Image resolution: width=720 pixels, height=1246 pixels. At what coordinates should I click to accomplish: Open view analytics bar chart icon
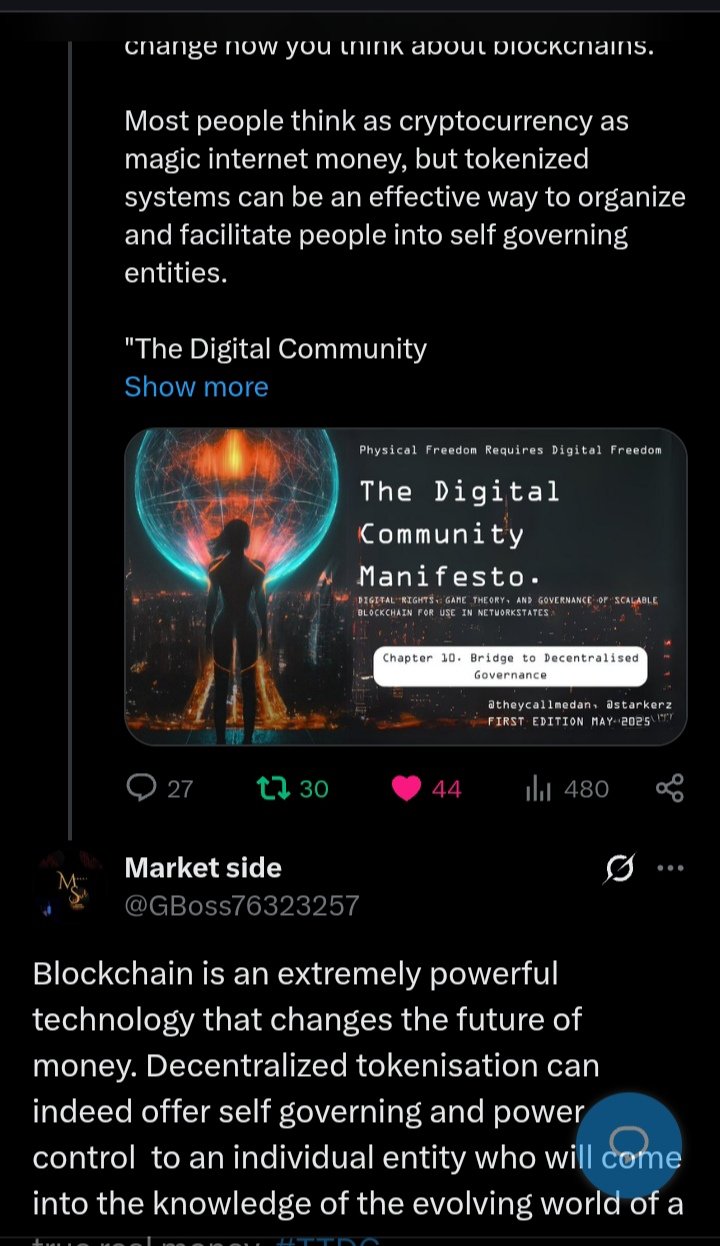click(538, 789)
